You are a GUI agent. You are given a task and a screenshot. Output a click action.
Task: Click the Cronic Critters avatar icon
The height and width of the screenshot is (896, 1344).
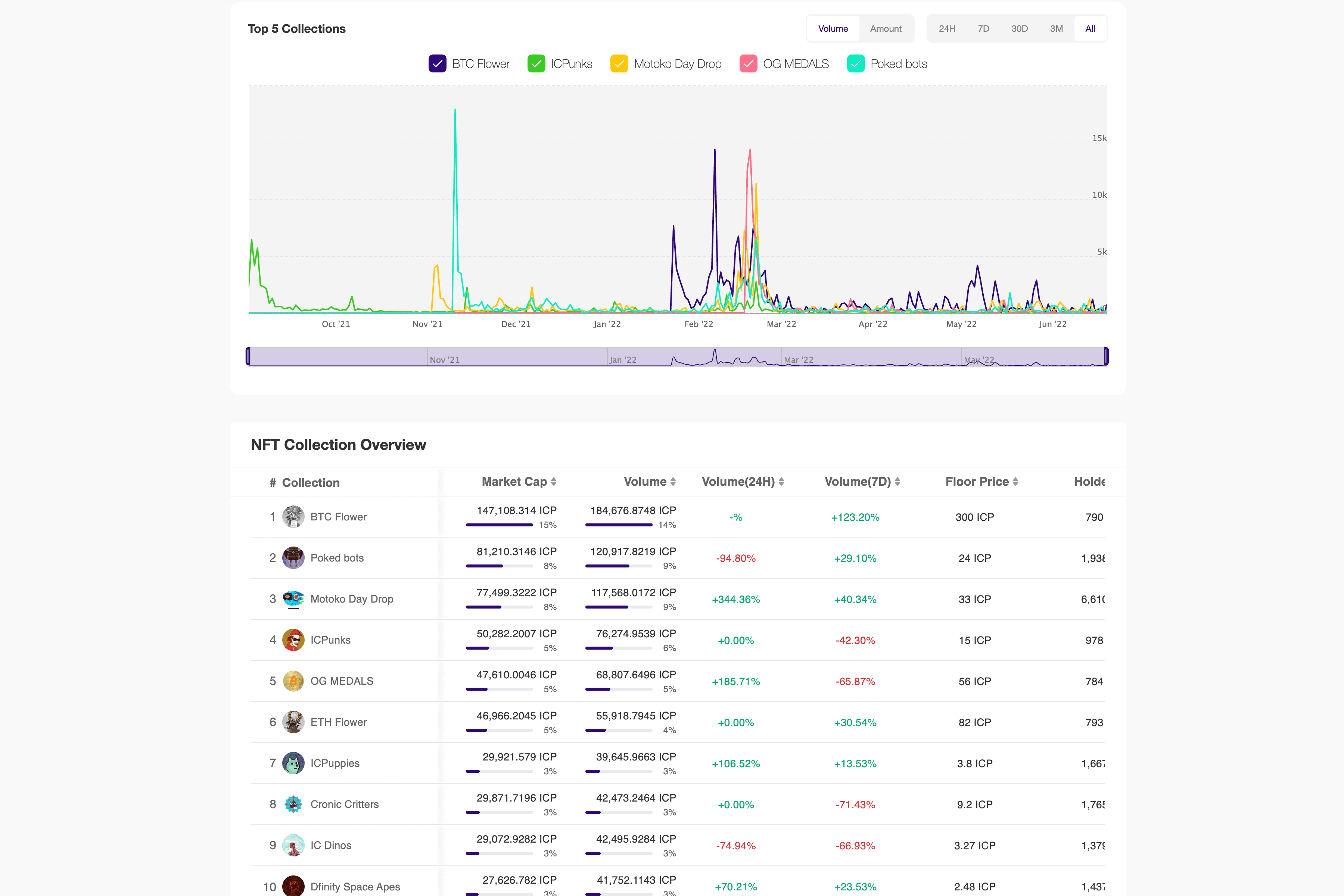pyautogui.click(x=293, y=805)
